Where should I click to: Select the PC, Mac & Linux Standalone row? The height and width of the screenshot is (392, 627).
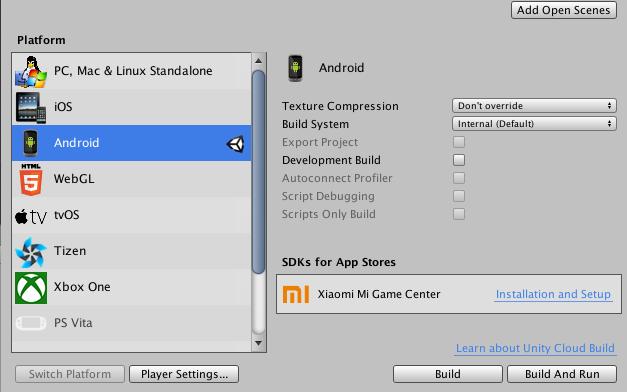(x=132, y=71)
